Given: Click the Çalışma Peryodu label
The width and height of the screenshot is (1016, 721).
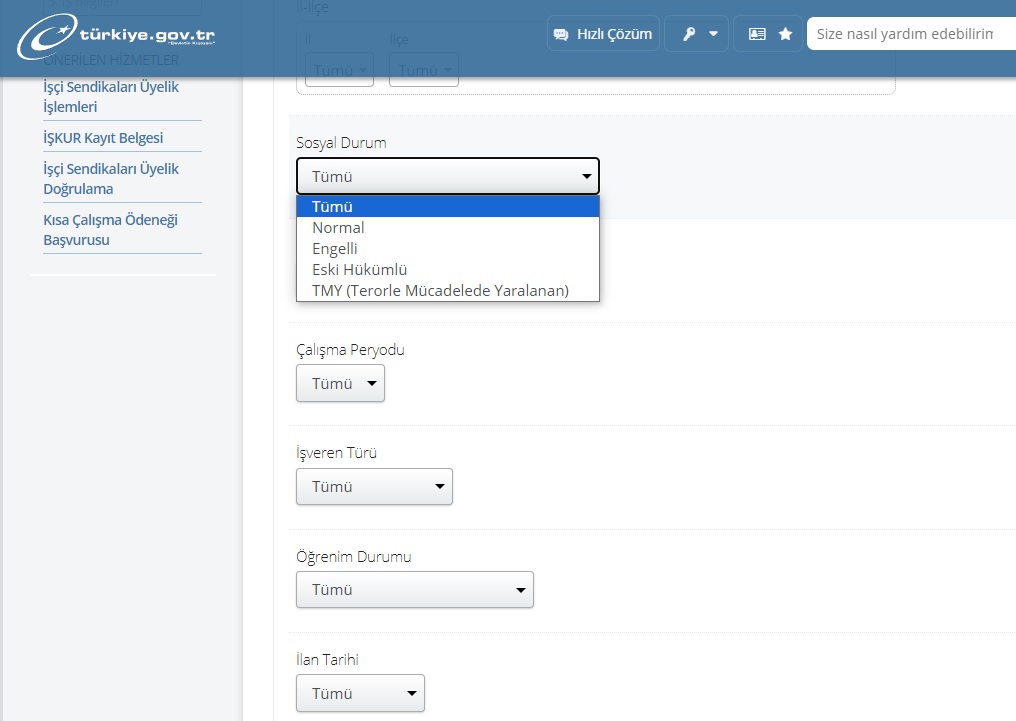Looking at the screenshot, I should (x=351, y=350).
